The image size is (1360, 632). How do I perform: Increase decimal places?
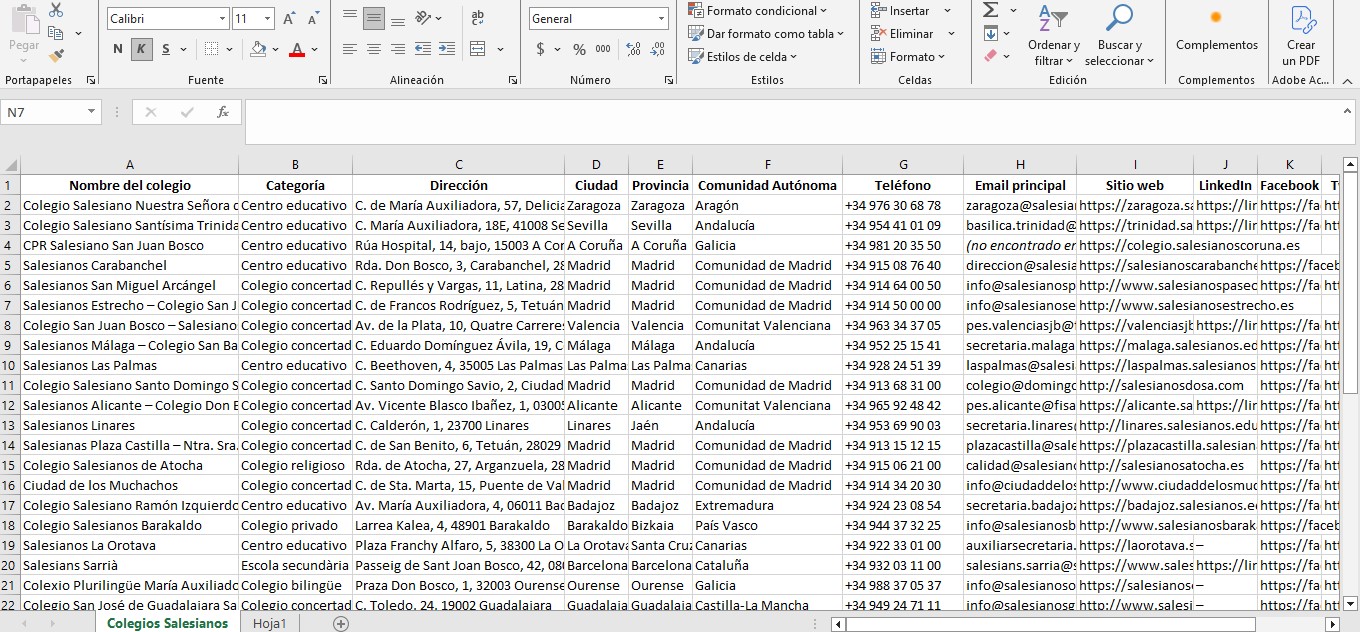(x=632, y=49)
